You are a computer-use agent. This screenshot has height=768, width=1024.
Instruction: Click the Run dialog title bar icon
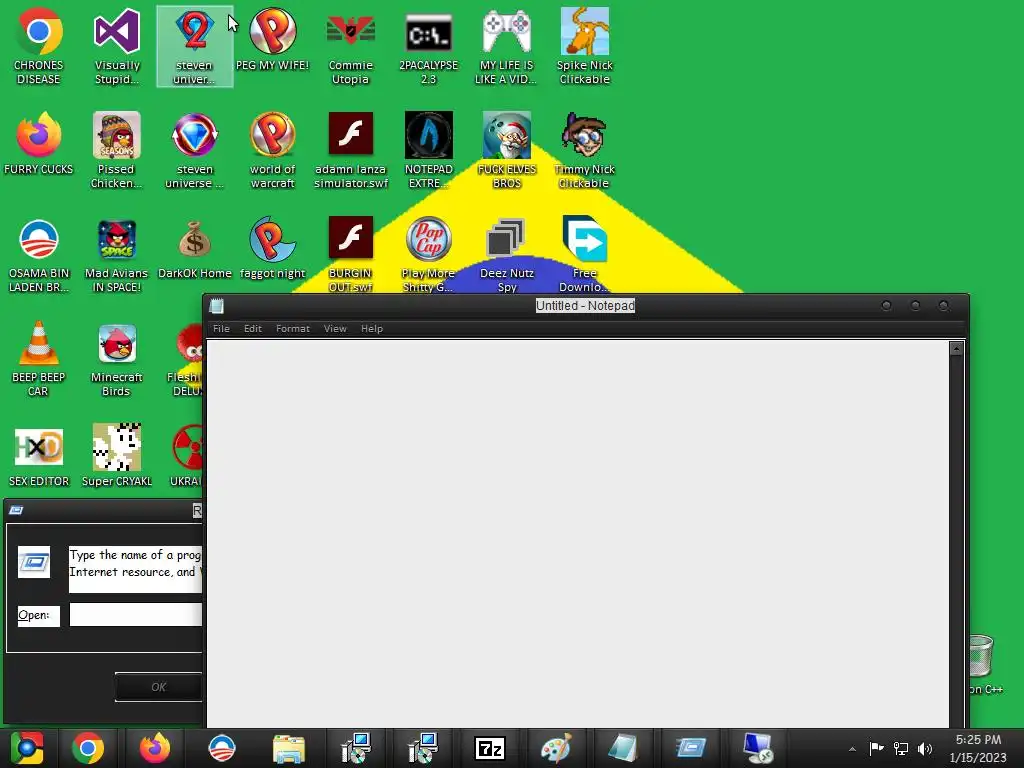click(16, 510)
